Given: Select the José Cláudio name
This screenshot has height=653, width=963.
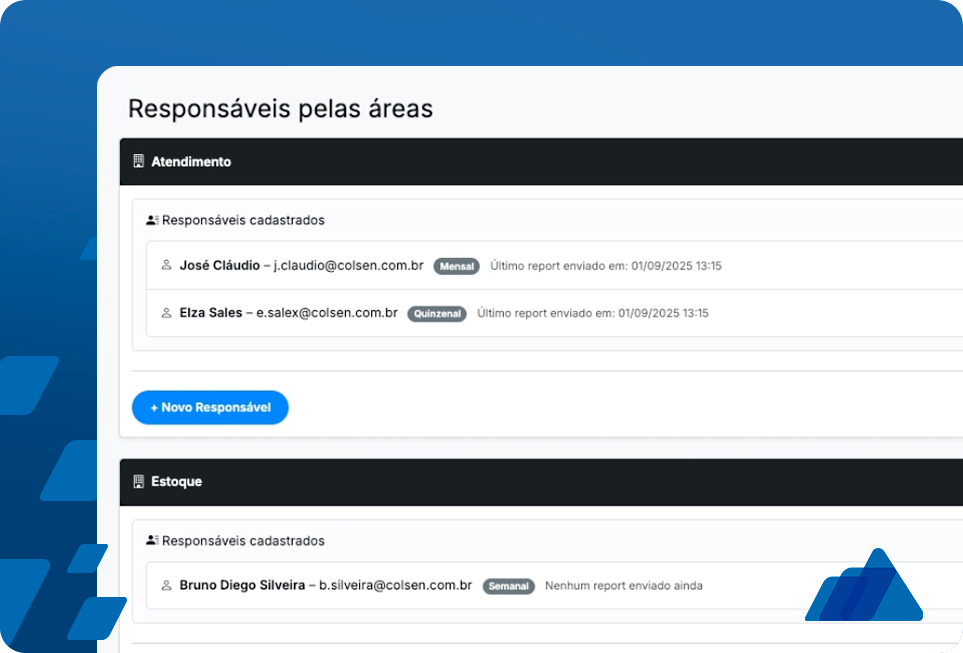Looking at the screenshot, I should tap(219, 266).
